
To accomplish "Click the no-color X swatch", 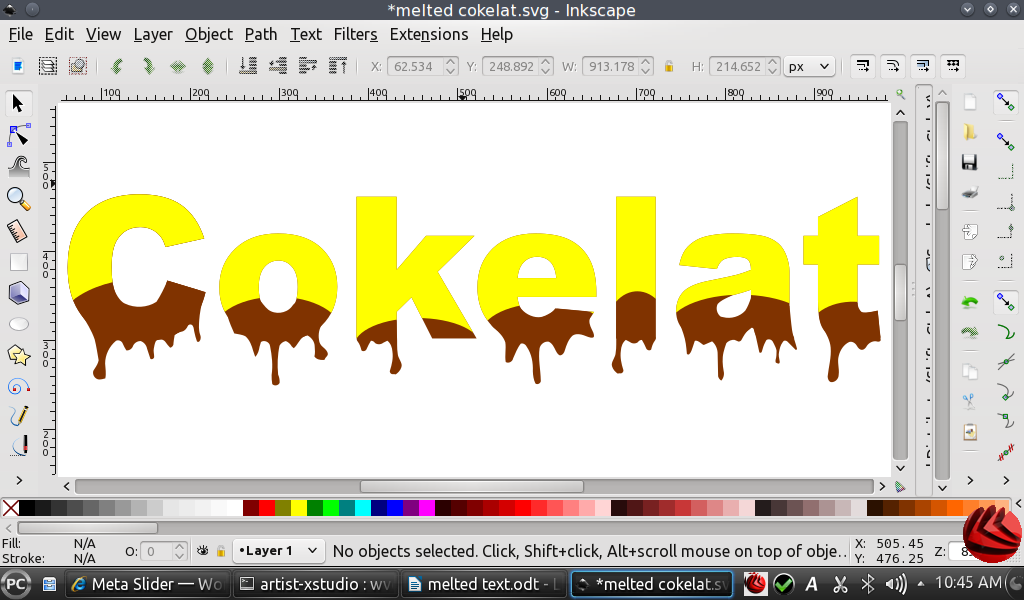I will pos(10,507).
